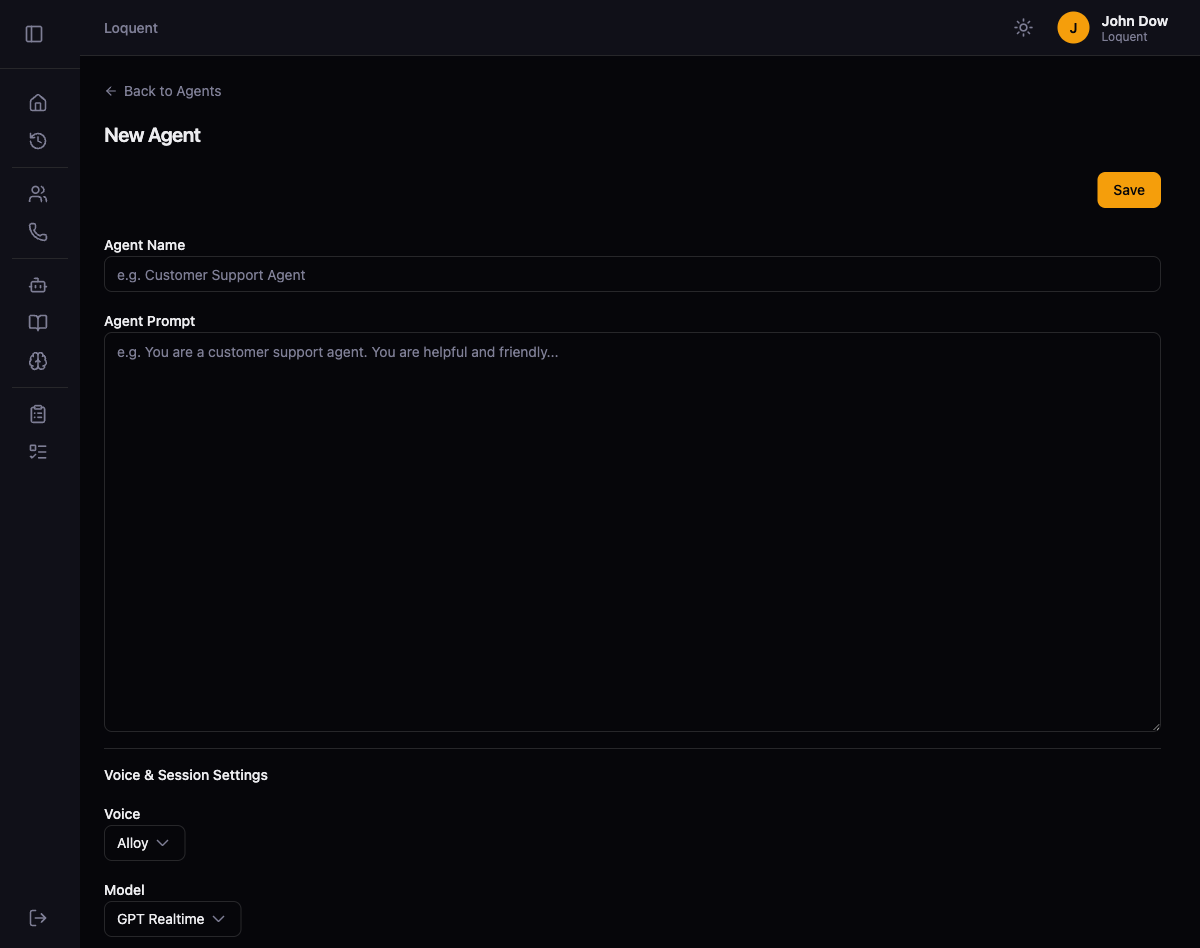The height and width of the screenshot is (948, 1200).
Task: Open the Calls page using the phone icon
Action: (x=38, y=231)
